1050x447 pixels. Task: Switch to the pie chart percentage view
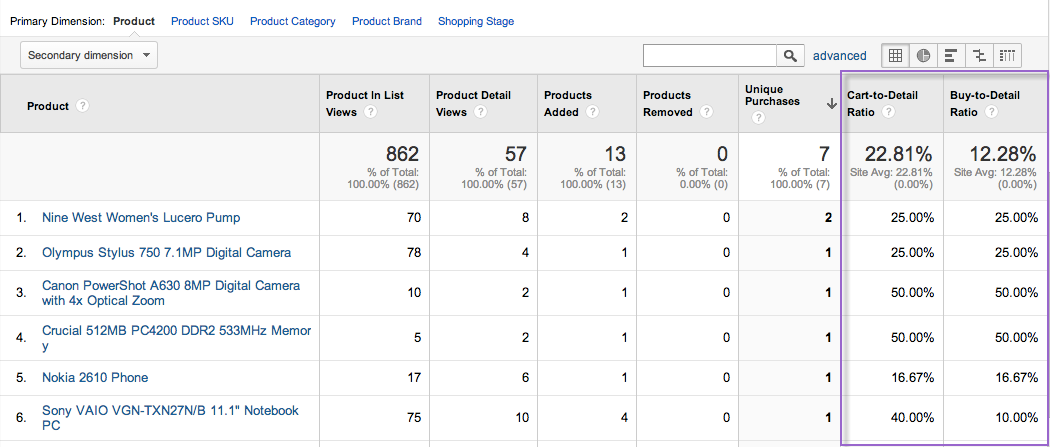tap(923, 56)
